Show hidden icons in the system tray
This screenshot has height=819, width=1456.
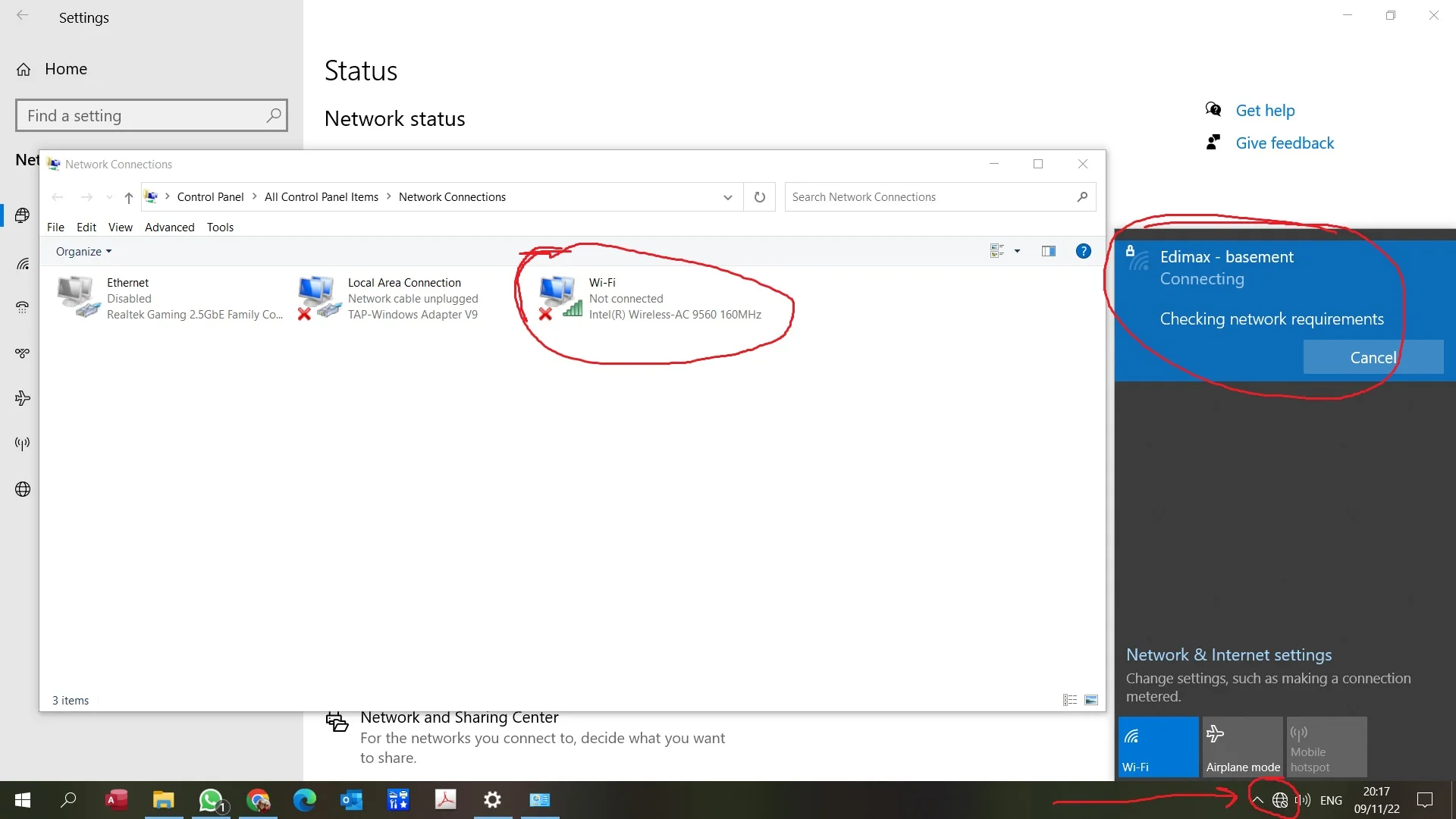click(1257, 800)
